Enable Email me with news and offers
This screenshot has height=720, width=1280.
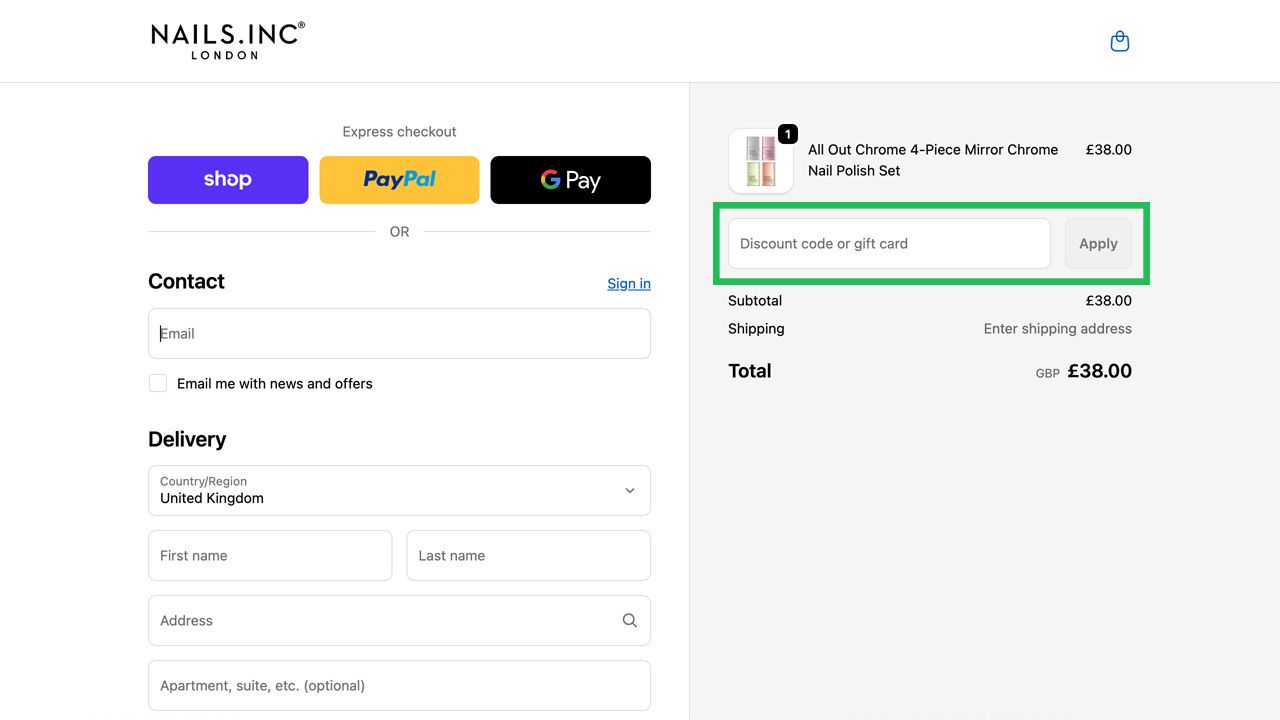pyautogui.click(x=157, y=382)
